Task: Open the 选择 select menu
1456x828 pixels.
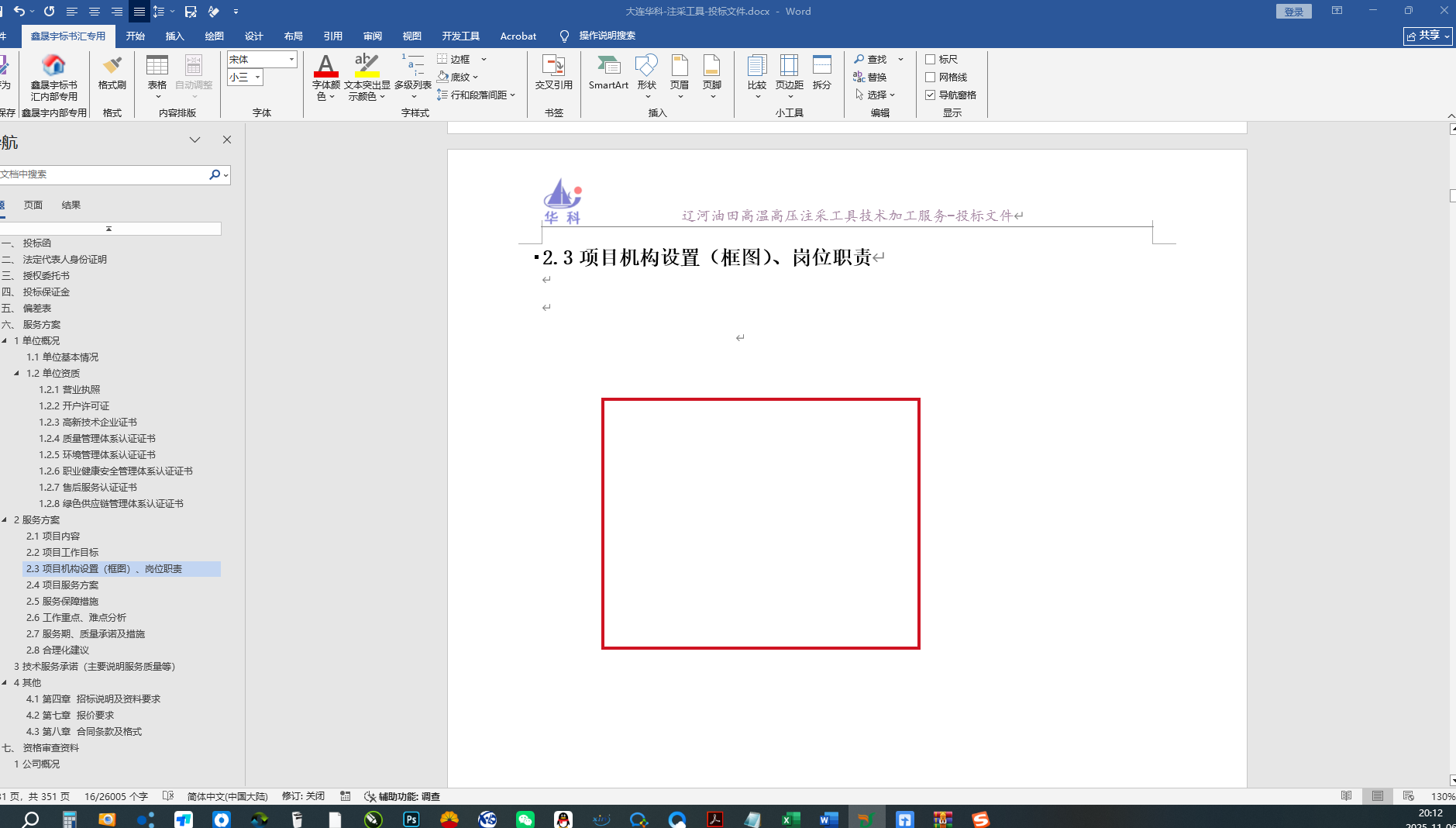Action: pos(876,95)
